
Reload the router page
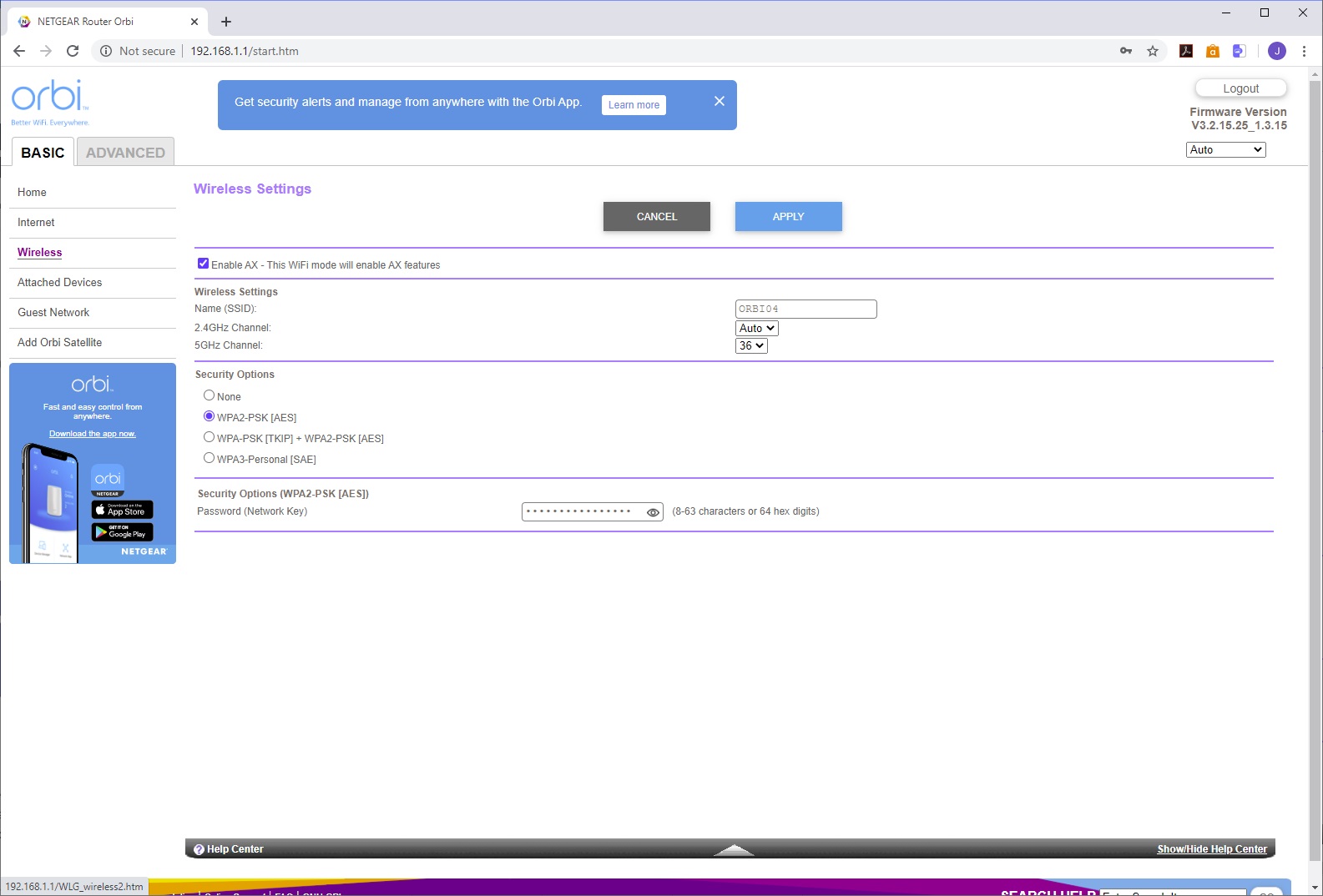(x=73, y=51)
